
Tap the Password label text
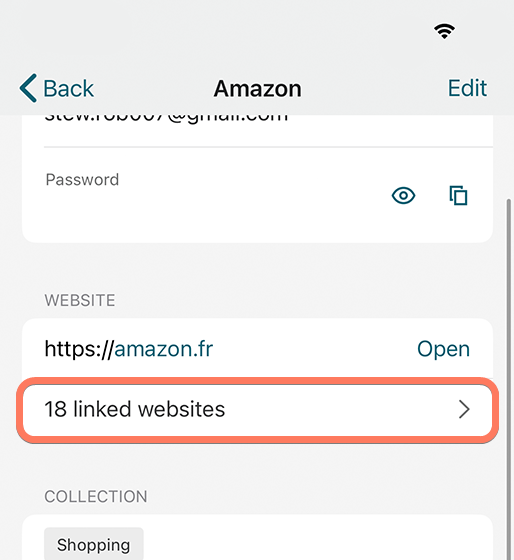pos(82,179)
